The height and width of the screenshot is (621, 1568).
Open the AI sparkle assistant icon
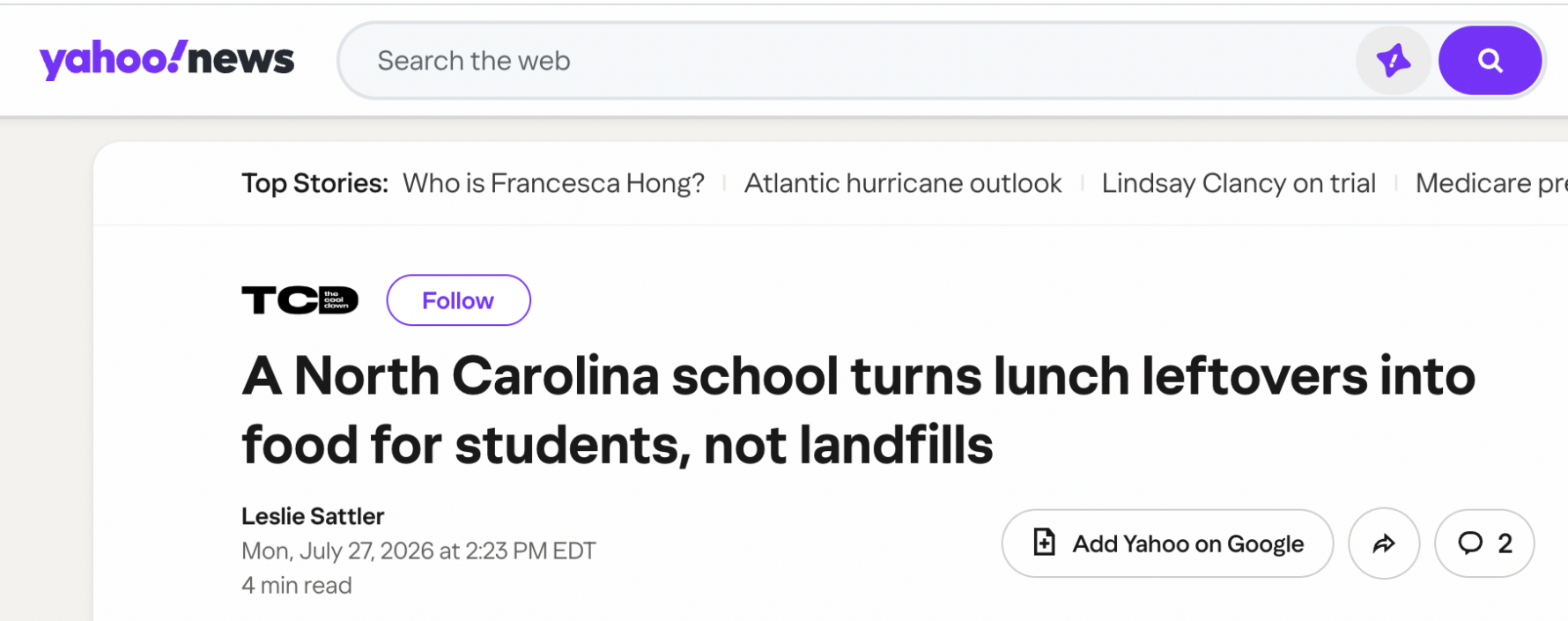(x=1394, y=61)
